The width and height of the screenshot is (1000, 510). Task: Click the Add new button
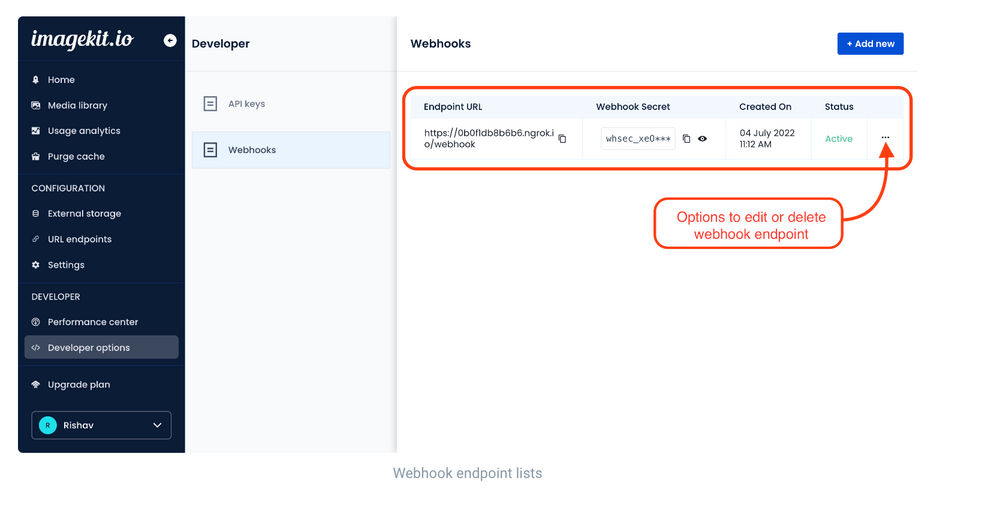(x=870, y=44)
